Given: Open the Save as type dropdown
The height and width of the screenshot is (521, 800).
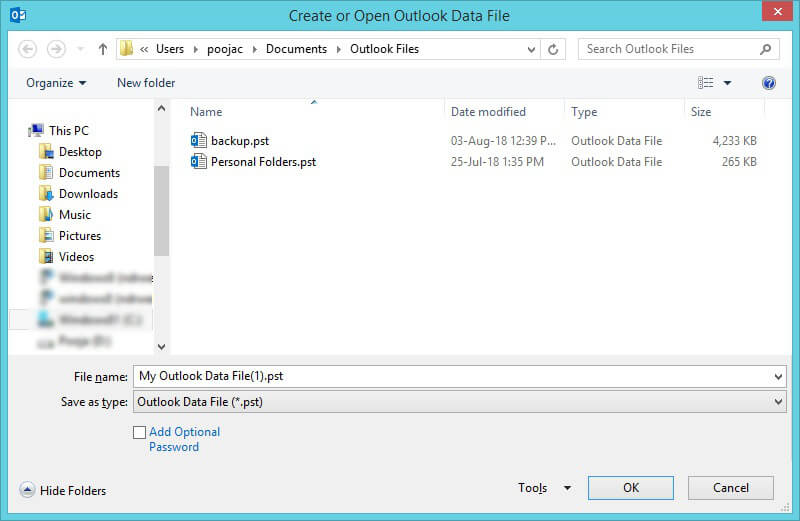Looking at the screenshot, I should [459, 402].
